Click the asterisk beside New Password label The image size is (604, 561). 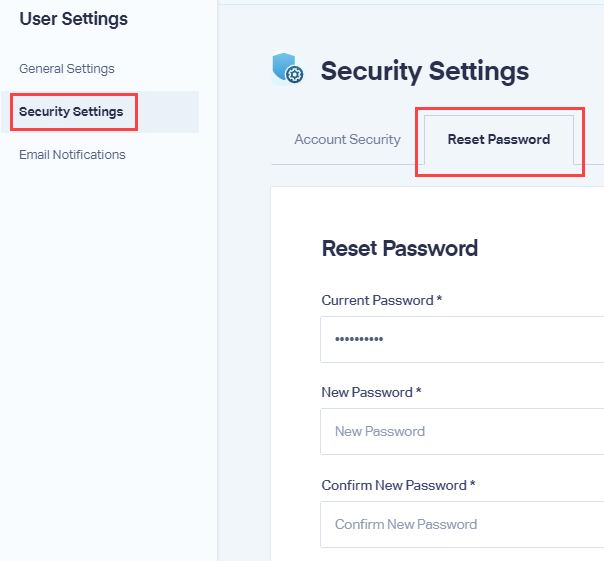418,390
